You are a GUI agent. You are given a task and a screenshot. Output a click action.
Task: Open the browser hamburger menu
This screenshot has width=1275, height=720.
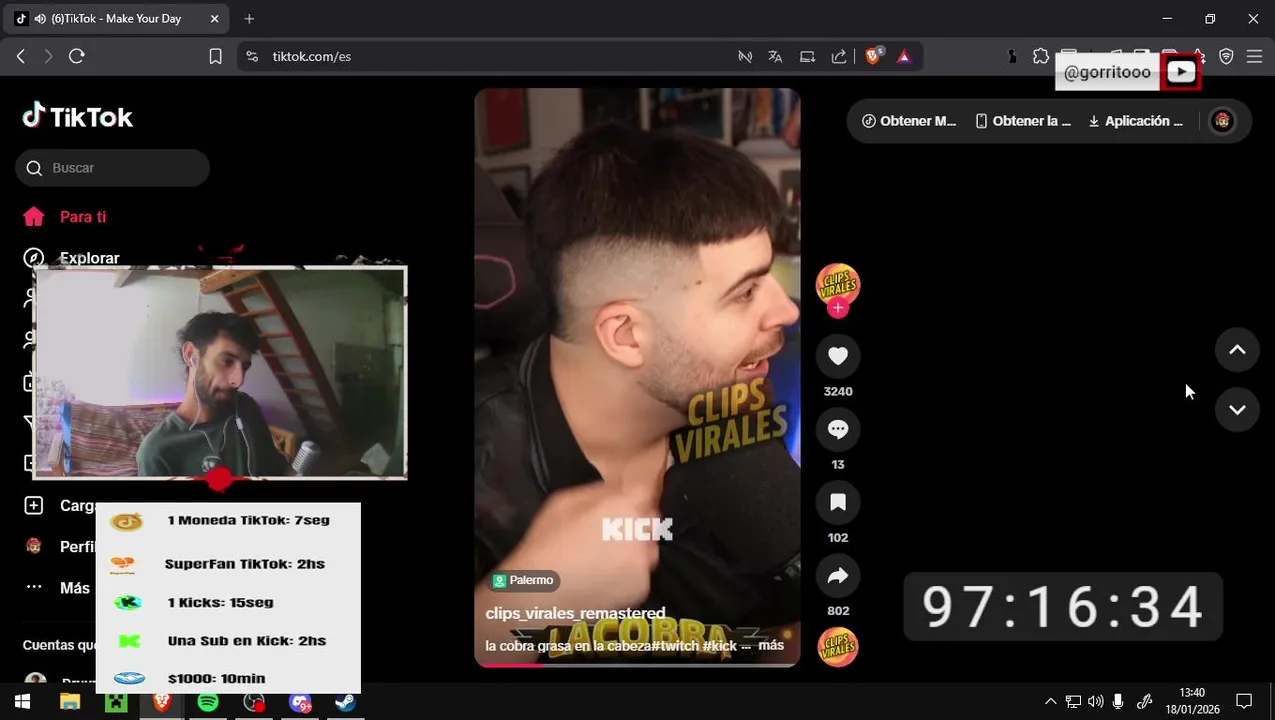(x=1254, y=57)
